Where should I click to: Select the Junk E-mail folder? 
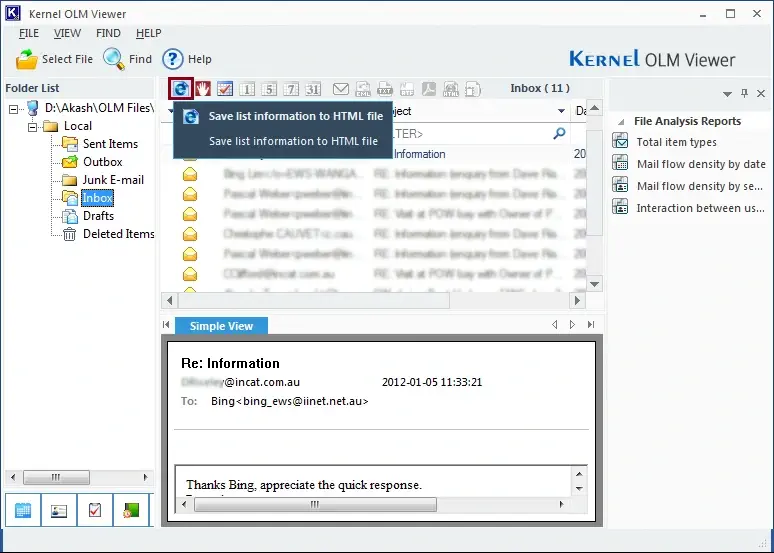[x=113, y=180]
